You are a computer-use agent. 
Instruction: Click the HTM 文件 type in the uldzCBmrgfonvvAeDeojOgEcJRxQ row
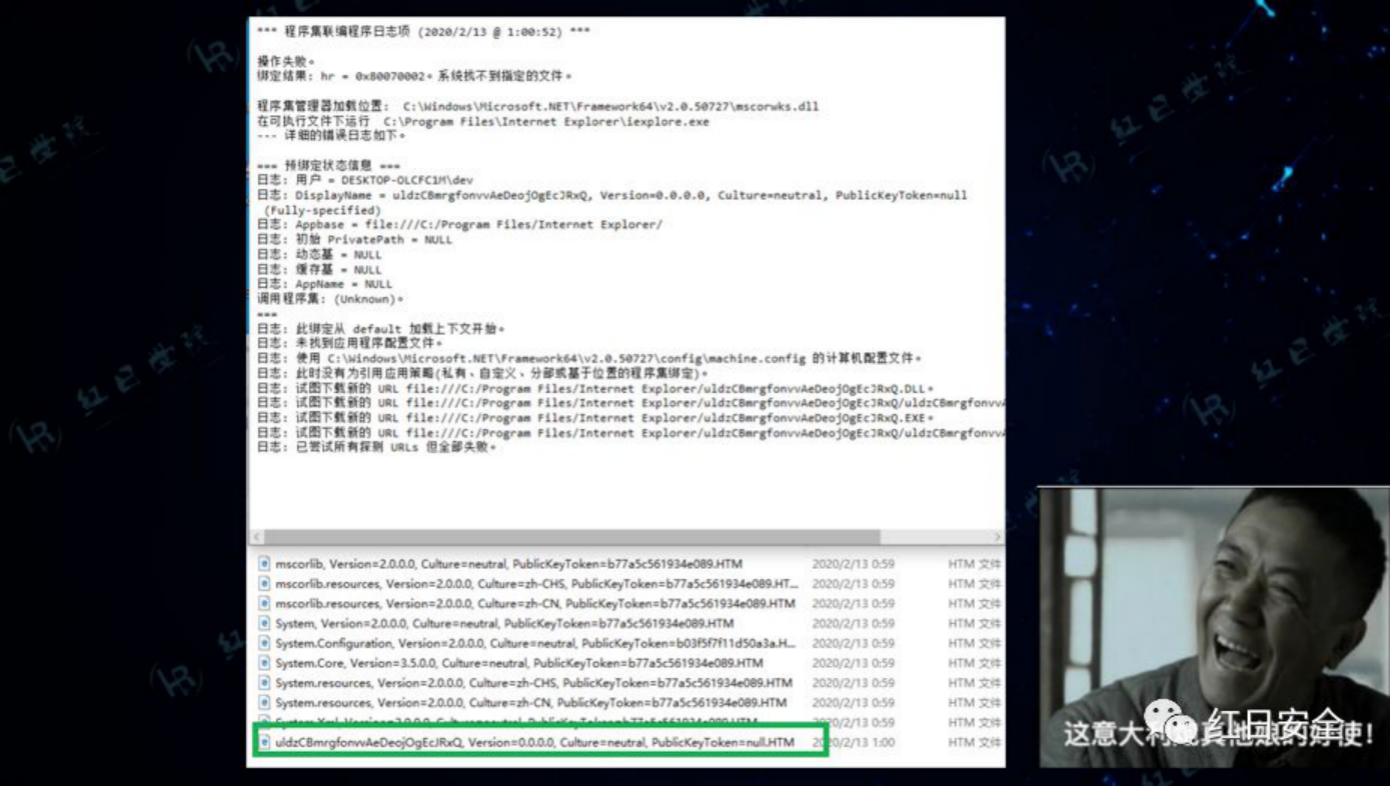click(974, 743)
